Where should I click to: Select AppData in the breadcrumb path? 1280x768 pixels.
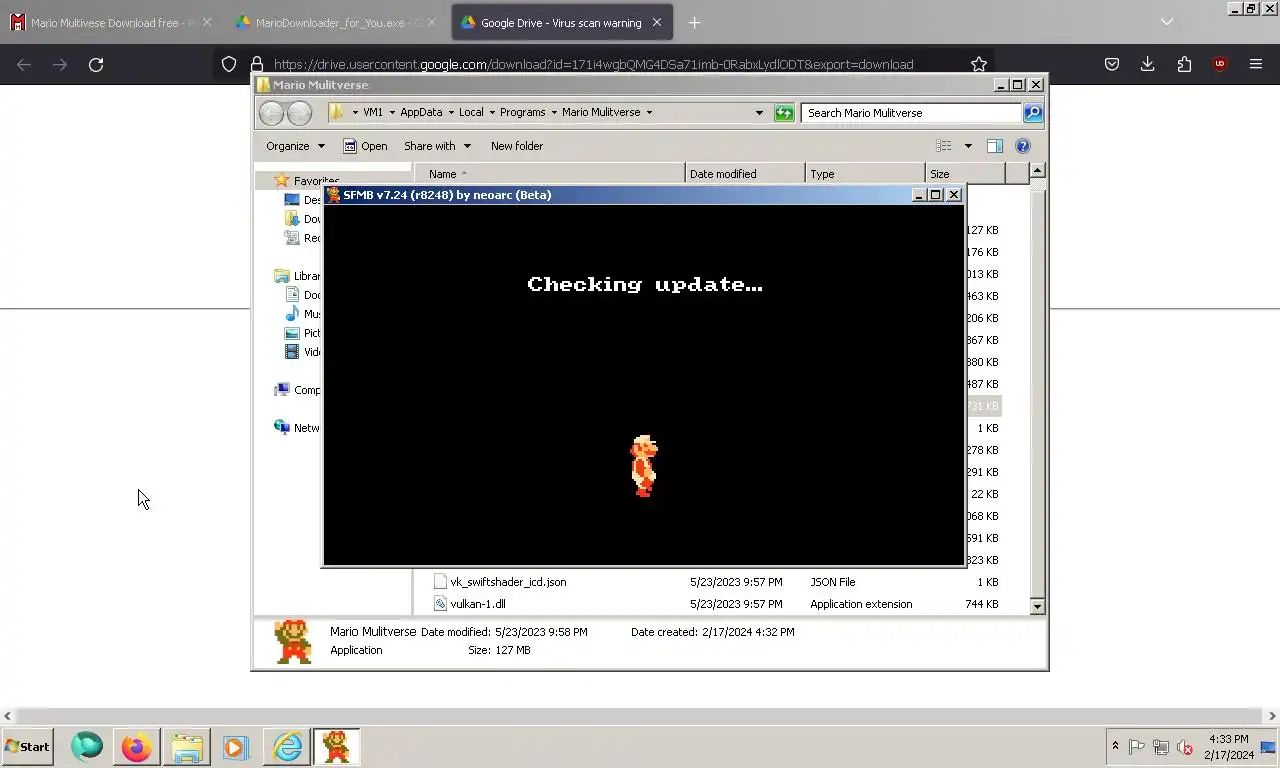(x=421, y=112)
